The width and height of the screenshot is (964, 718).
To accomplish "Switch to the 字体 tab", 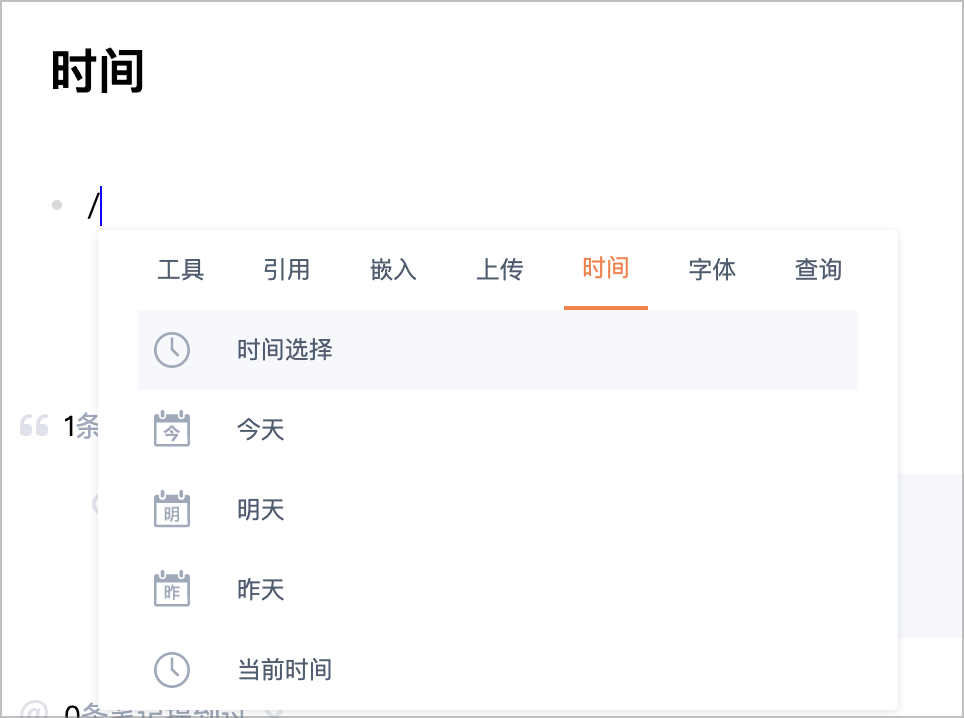I will point(712,270).
